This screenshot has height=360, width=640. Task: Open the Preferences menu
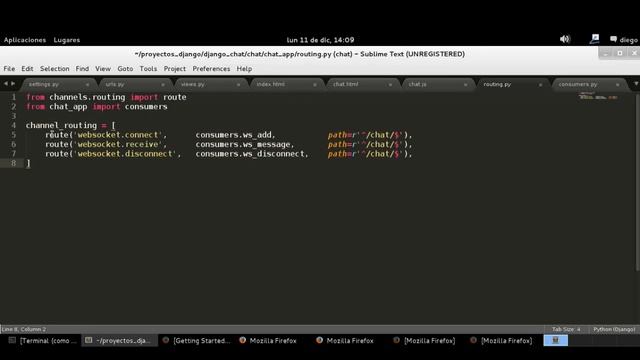(x=211, y=69)
